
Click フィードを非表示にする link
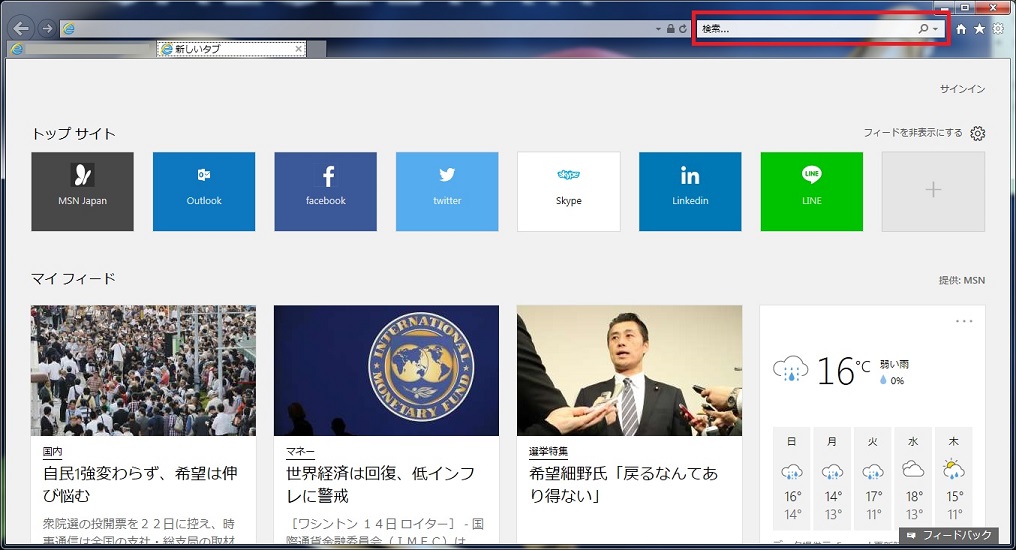click(912, 133)
